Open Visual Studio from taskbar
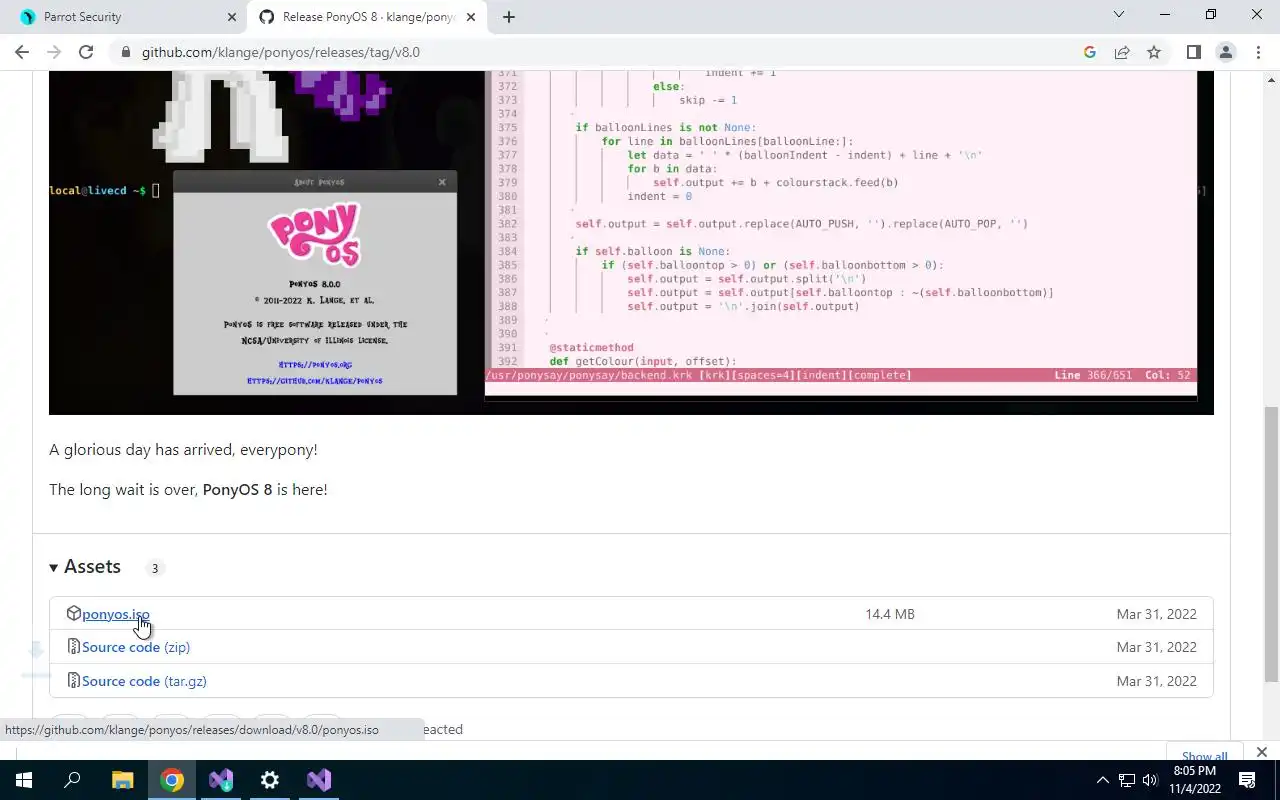Image resolution: width=1280 pixels, height=800 pixels. (x=319, y=780)
